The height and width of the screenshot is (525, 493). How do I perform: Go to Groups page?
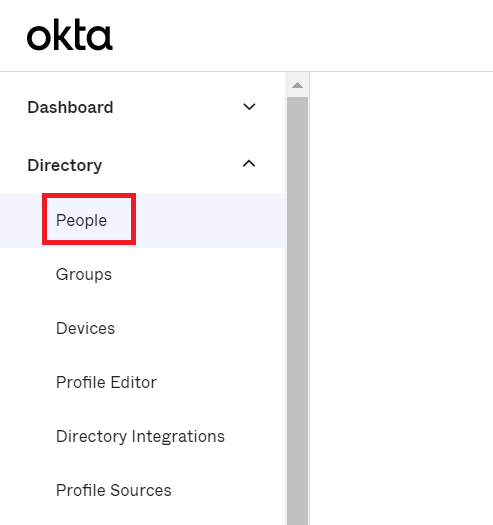point(84,275)
